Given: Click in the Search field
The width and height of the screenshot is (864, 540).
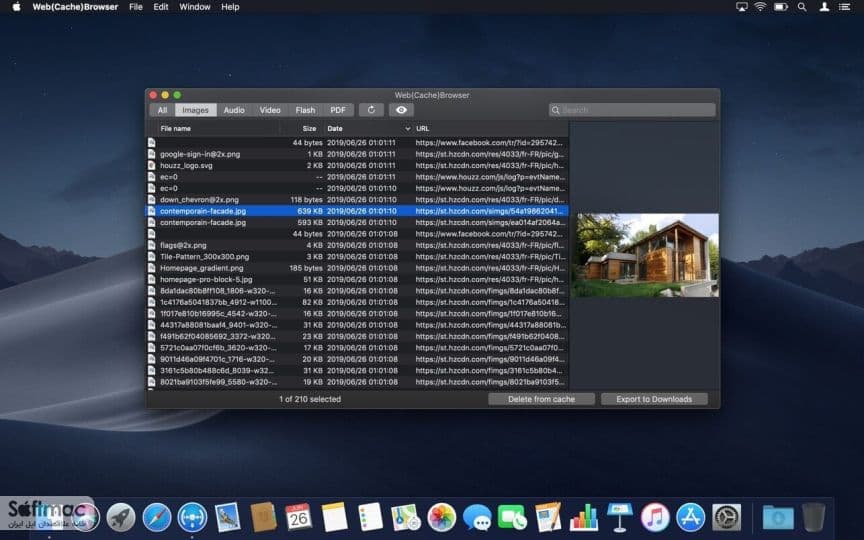Looking at the screenshot, I should click(x=632, y=110).
